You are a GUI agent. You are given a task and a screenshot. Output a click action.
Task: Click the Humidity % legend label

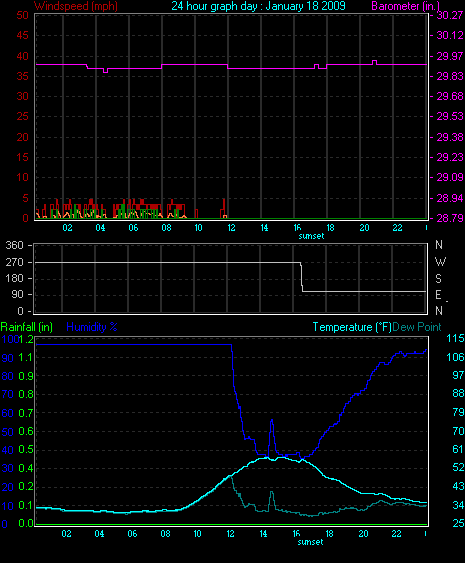[92, 327]
